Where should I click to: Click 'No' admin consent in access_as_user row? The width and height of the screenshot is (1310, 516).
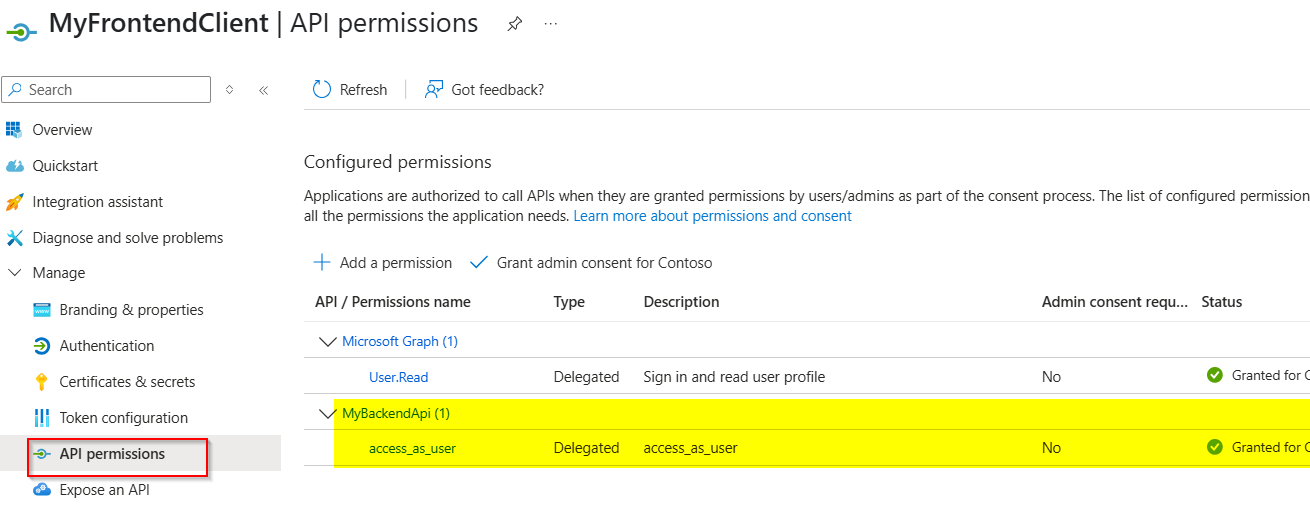coord(1051,448)
